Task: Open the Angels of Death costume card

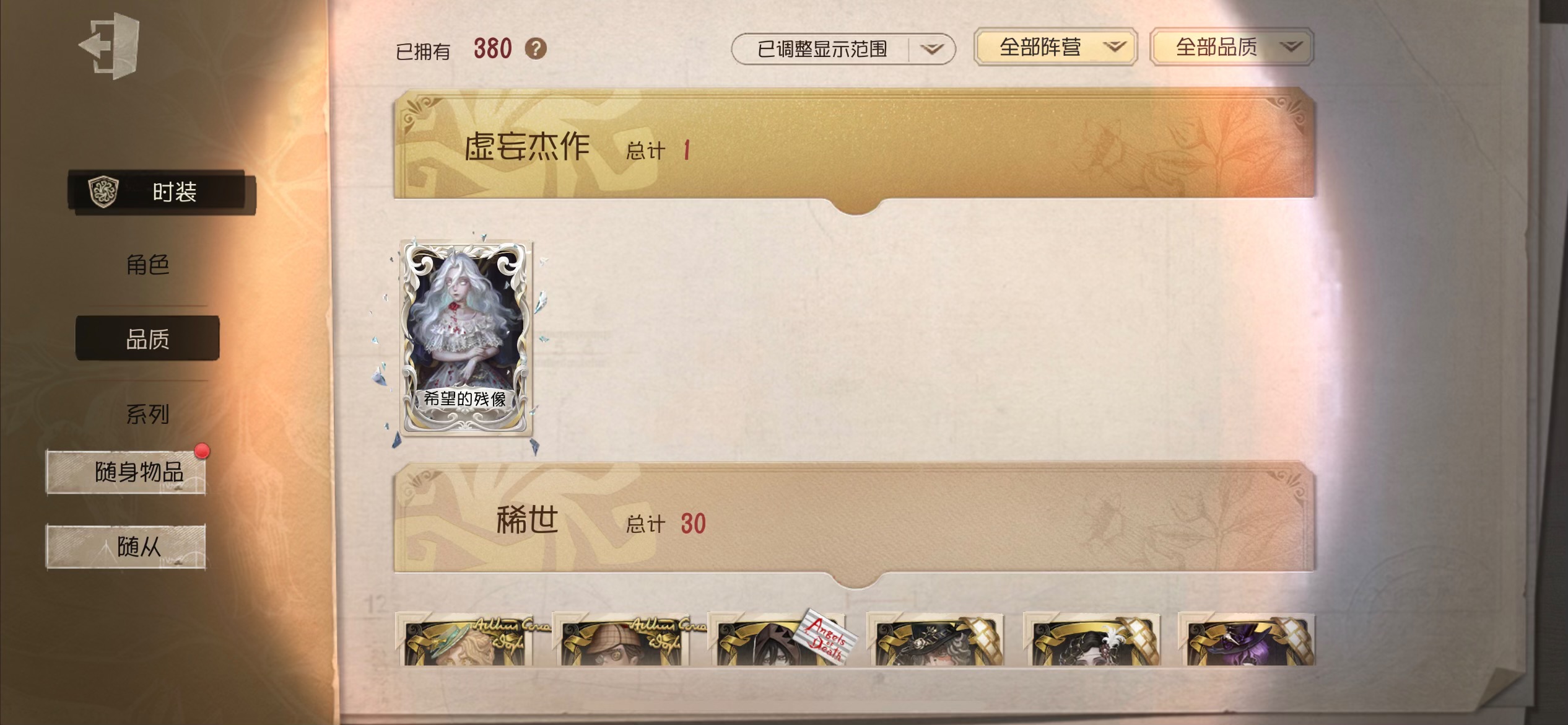Action: pyautogui.click(x=782, y=639)
